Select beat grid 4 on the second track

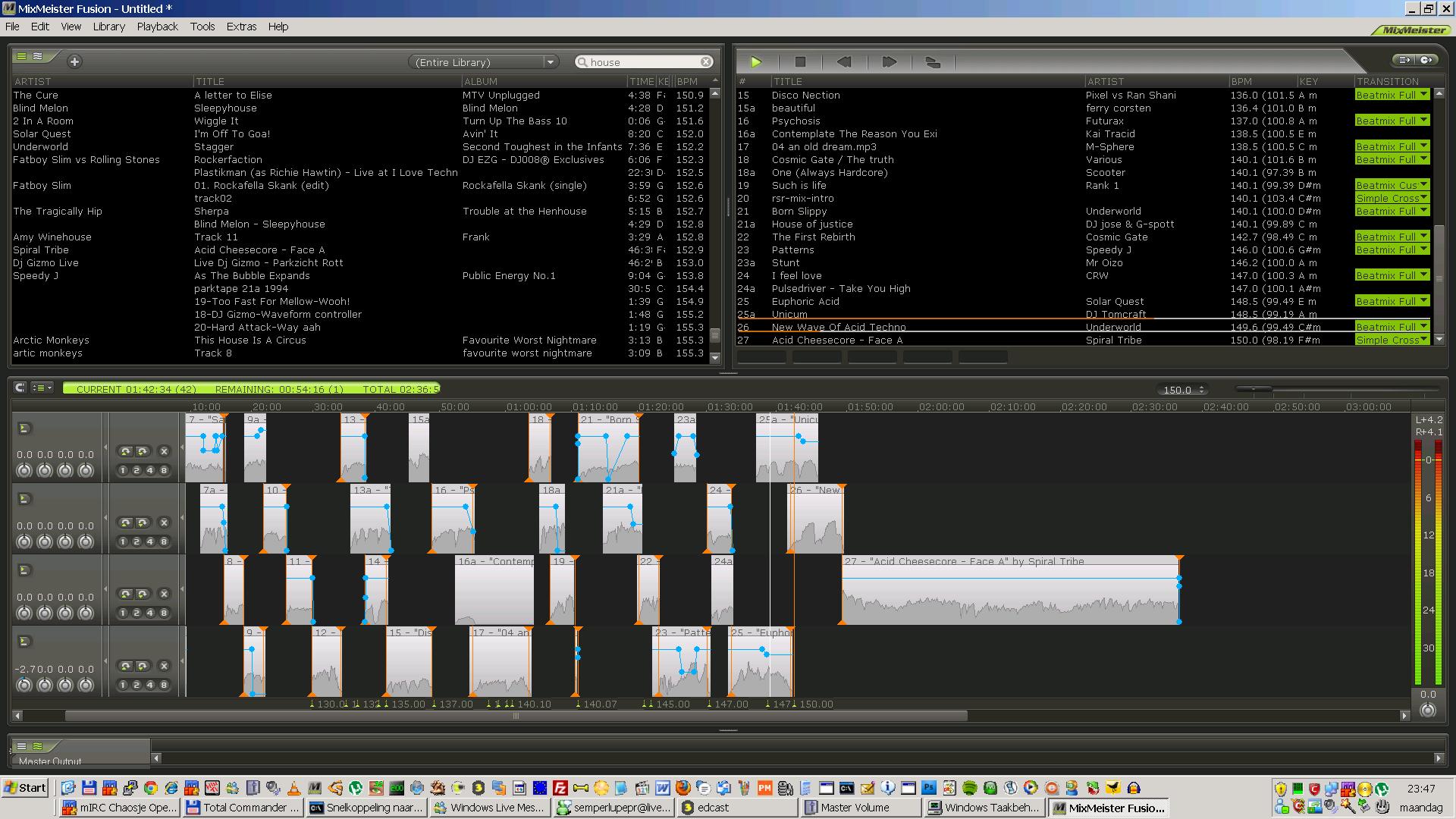pyautogui.click(x=150, y=541)
